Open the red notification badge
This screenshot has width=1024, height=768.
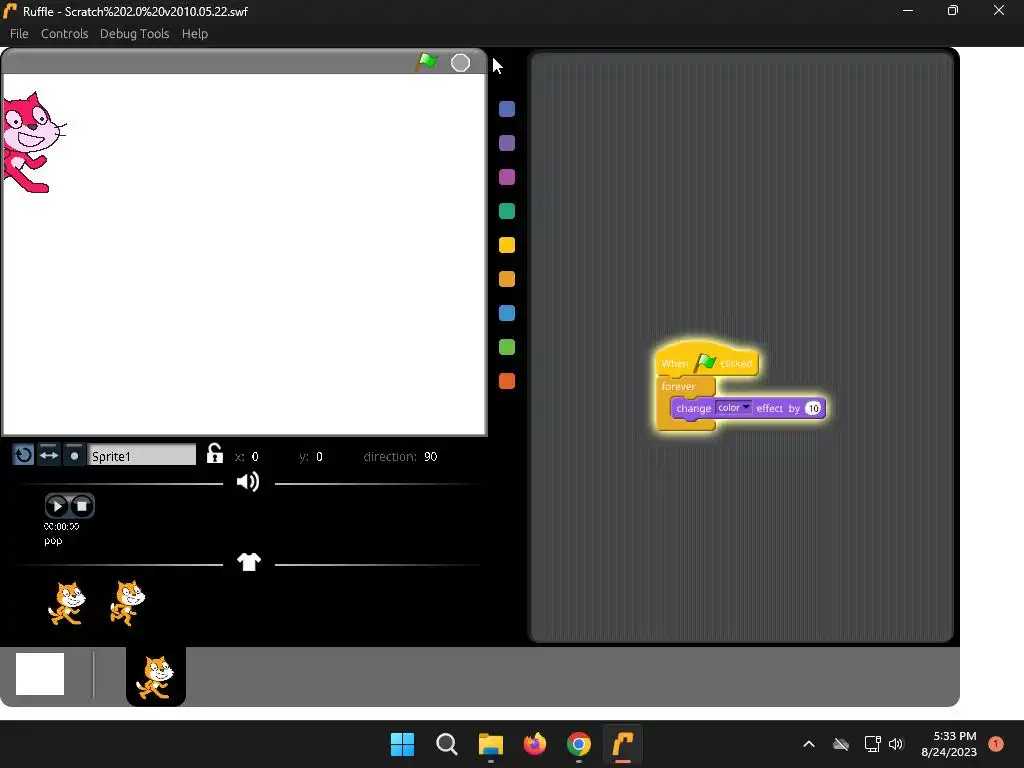[x=996, y=743]
